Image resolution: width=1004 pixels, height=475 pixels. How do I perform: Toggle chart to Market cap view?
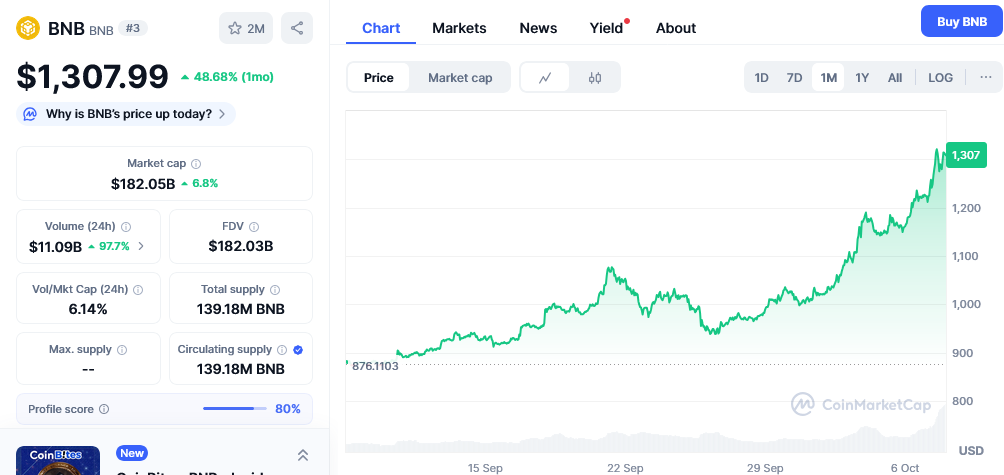pos(460,78)
